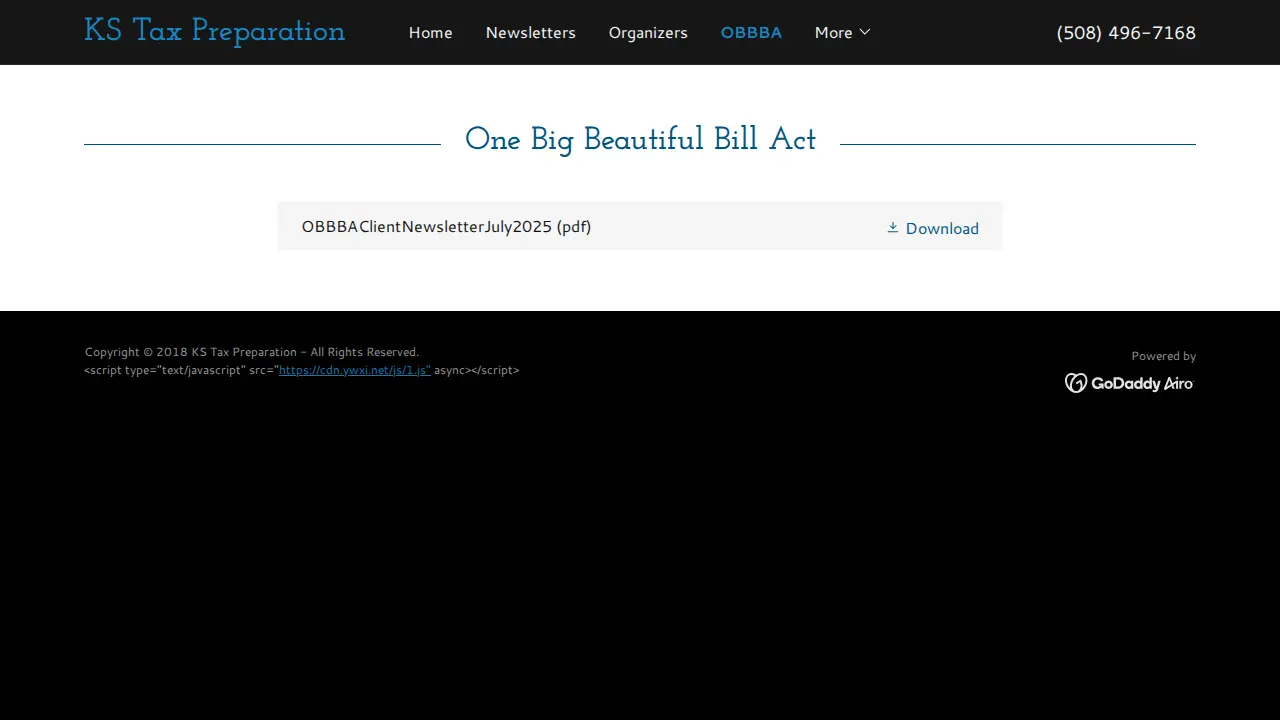
Task: Select the OBBBA nav item
Action: pyautogui.click(x=751, y=33)
